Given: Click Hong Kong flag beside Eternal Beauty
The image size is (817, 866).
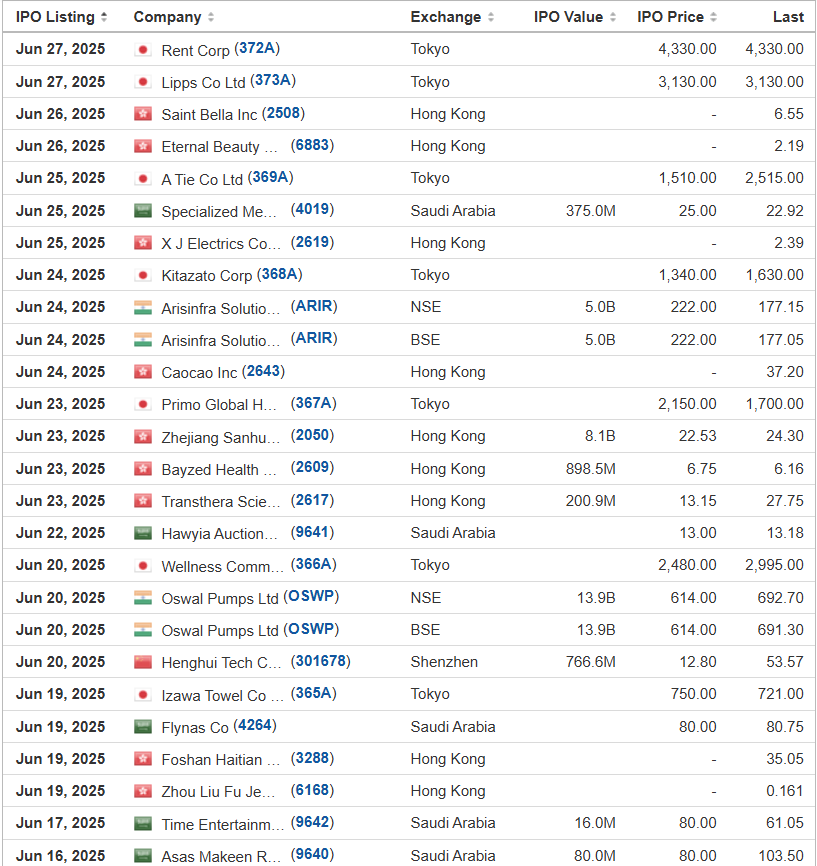Looking at the screenshot, I should point(143,146).
